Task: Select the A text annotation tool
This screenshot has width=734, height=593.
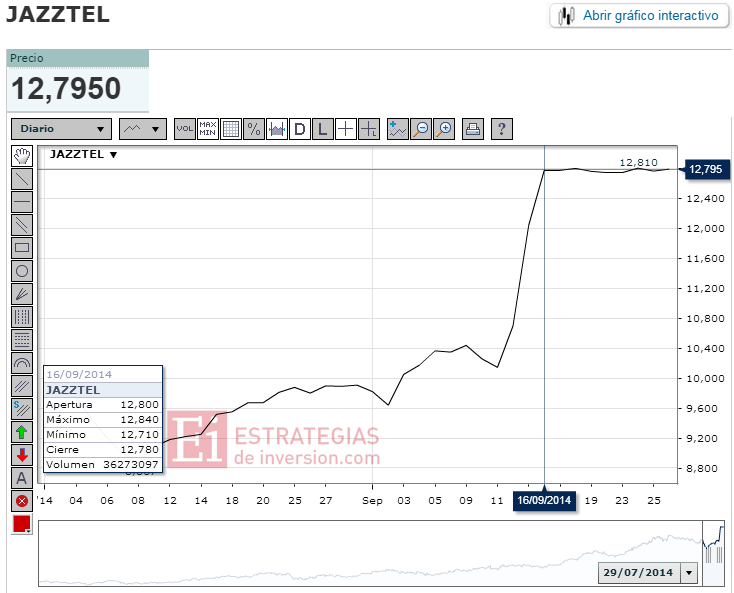Action: click(22, 478)
